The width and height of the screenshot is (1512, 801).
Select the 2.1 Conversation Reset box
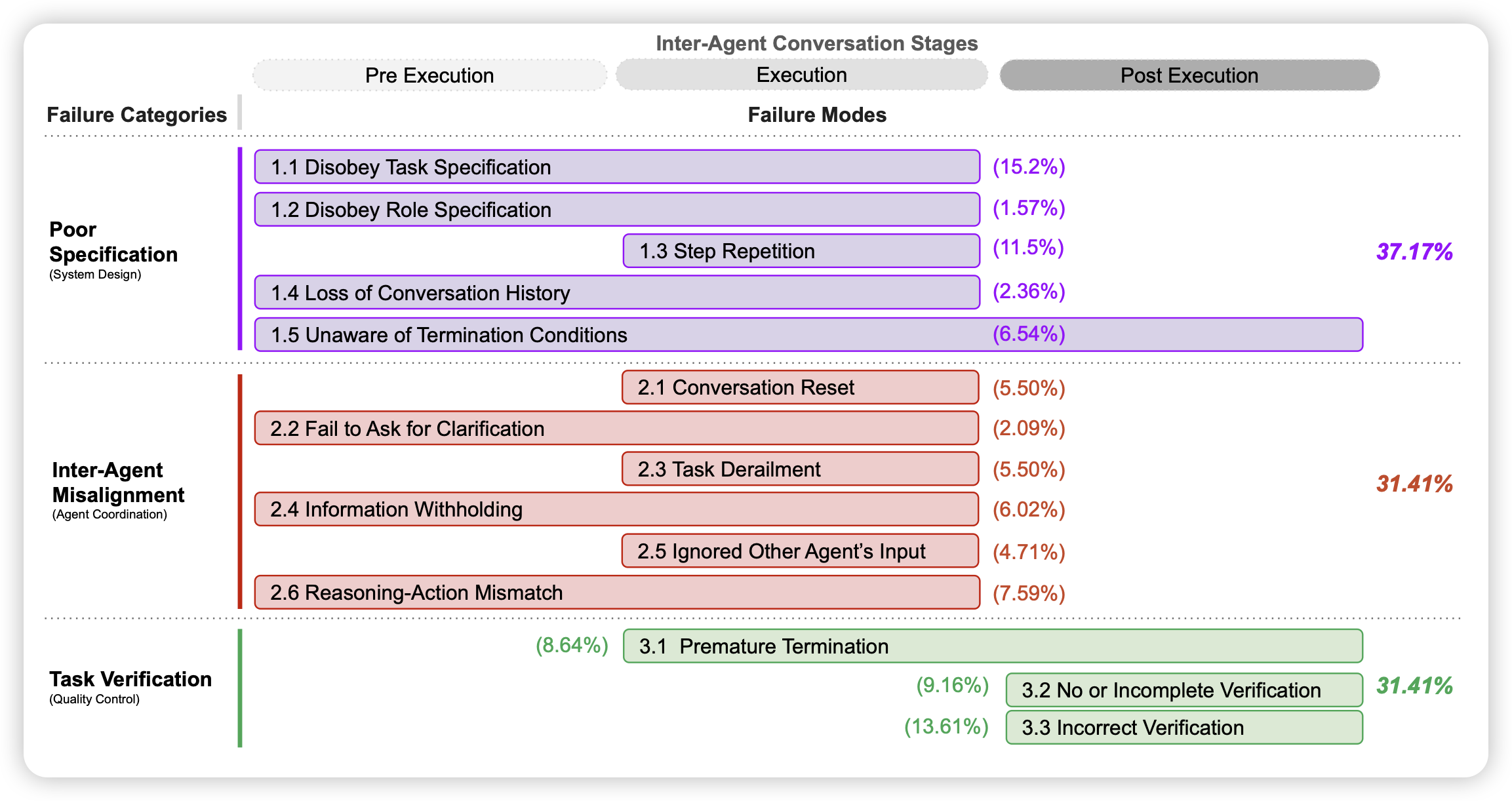pos(800,387)
